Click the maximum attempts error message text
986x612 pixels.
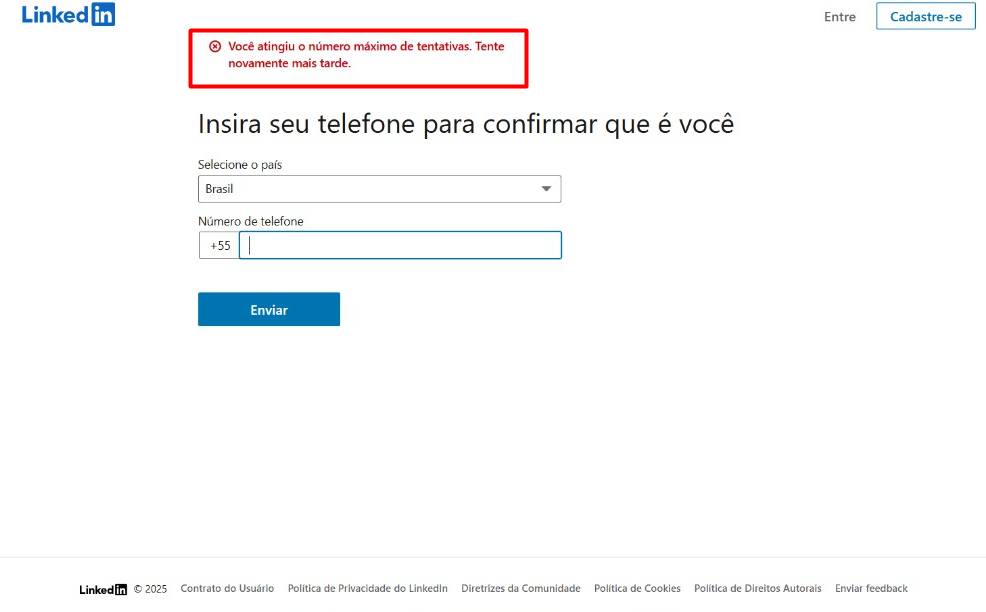click(x=366, y=55)
